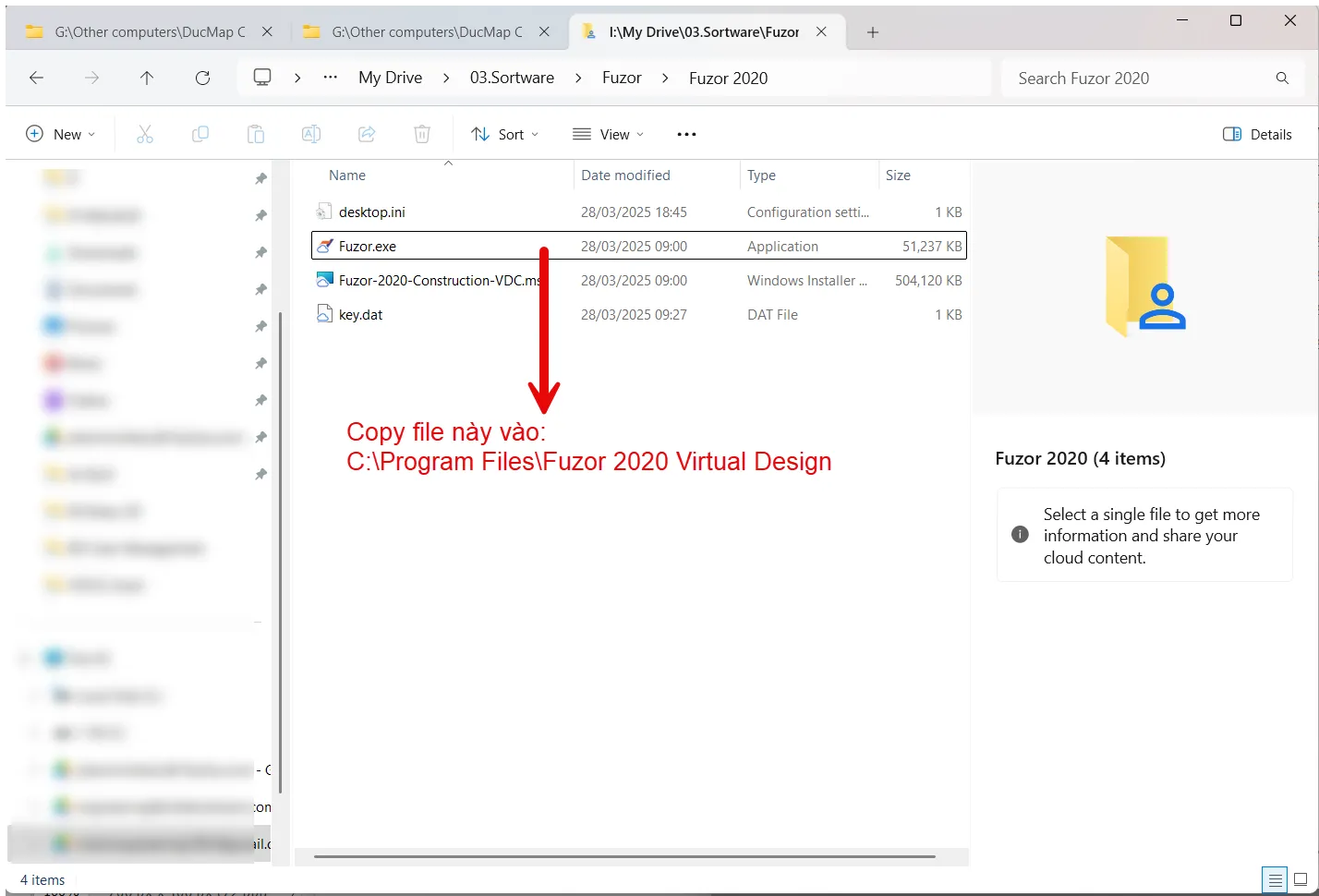Select the desktop.ini file name

click(x=372, y=212)
